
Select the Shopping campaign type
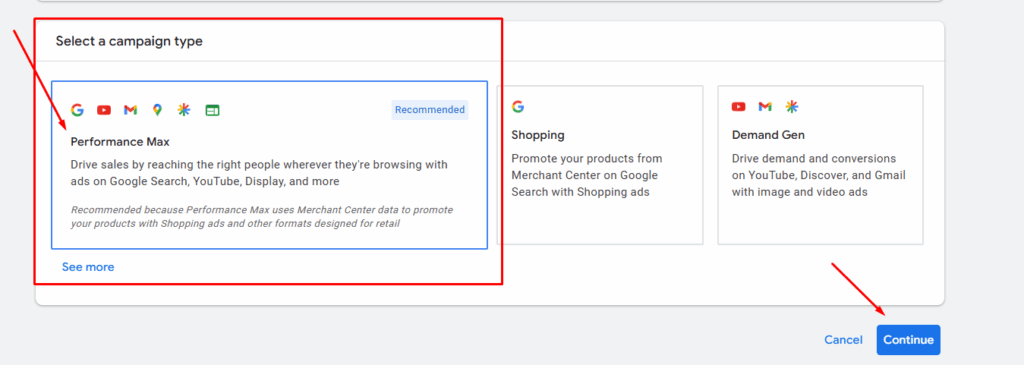[x=600, y=165]
